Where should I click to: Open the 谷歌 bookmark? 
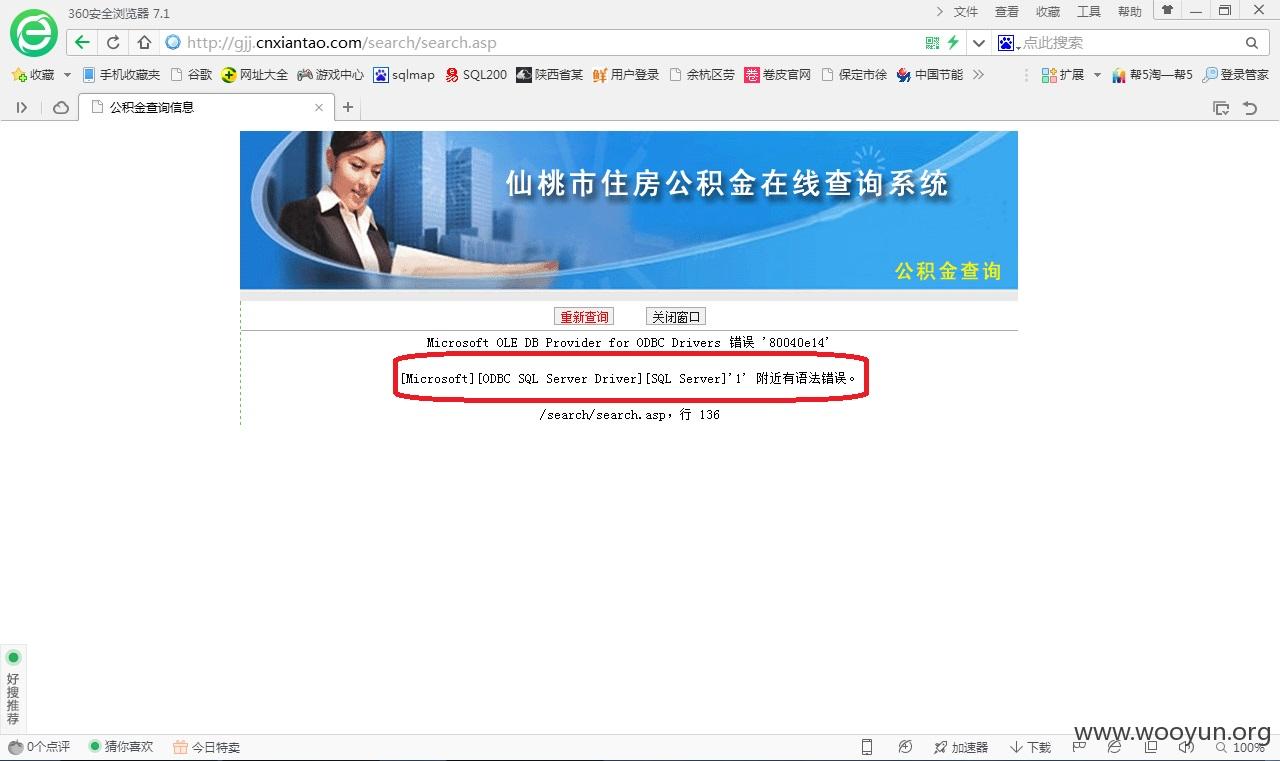pyautogui.click(x=192, y=75)
